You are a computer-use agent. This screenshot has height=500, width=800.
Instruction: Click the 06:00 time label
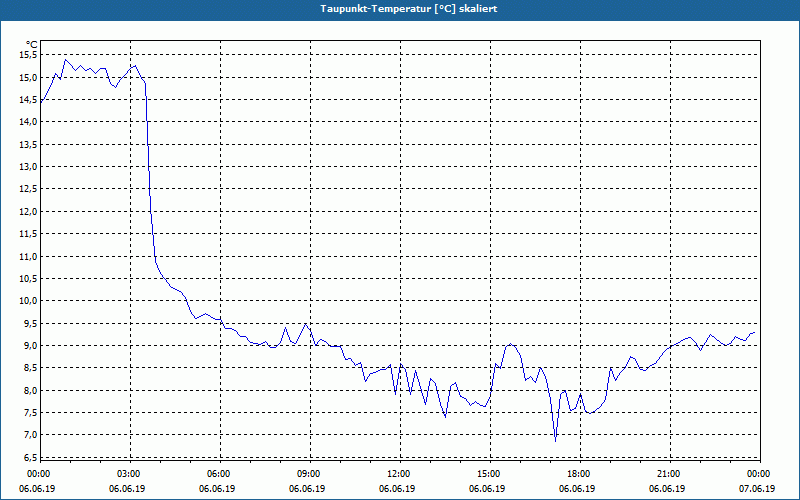point(220,474)
